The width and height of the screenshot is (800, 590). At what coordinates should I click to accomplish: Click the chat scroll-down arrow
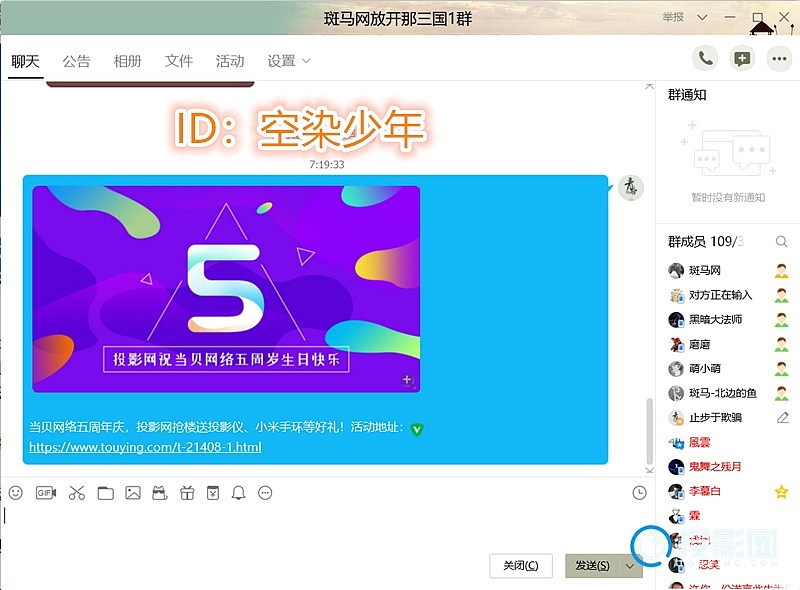click(649, 470)
